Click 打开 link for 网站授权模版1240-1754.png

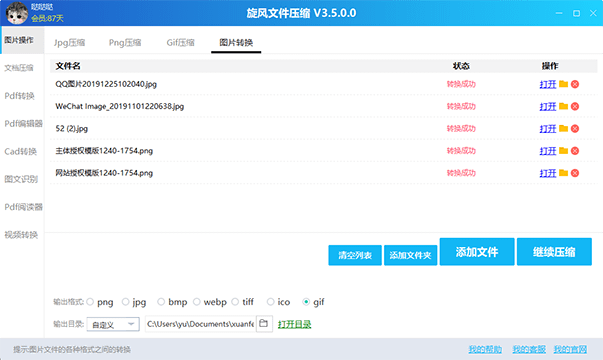point(548,173)
